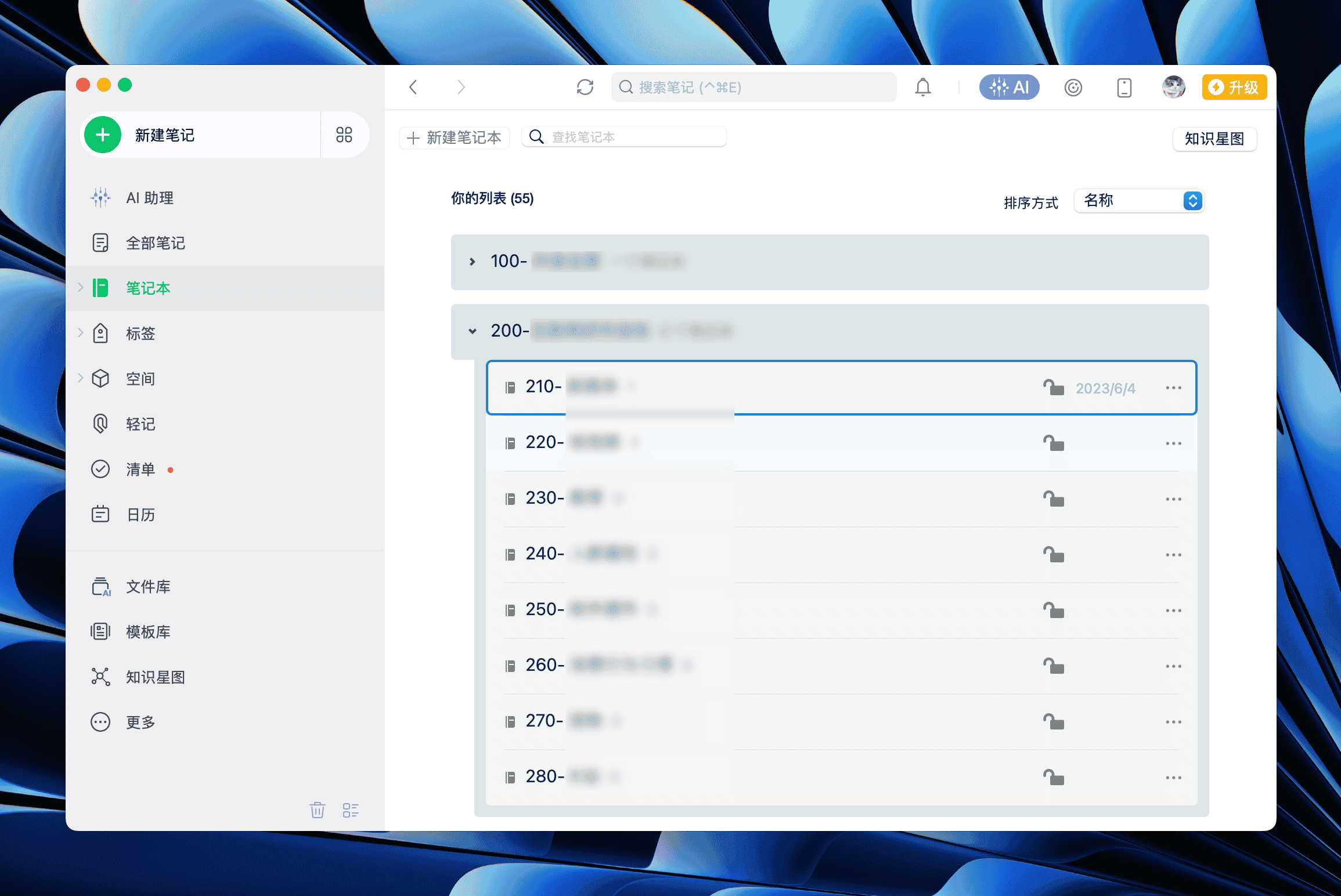
Task: Open the more options dots on 230- row
Action: click(x=1173, y=499)
